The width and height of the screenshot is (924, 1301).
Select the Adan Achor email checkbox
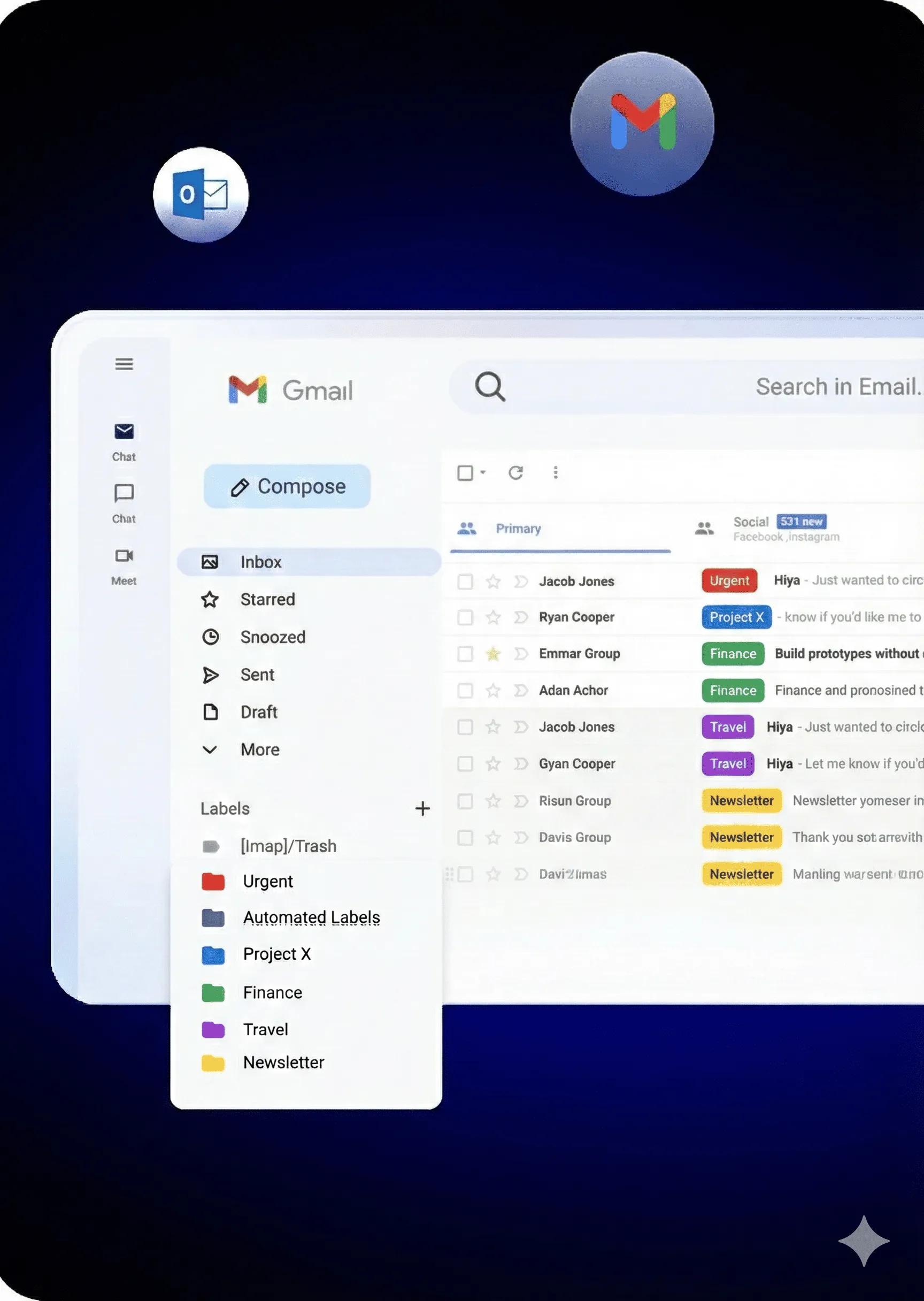pos(465,690)
